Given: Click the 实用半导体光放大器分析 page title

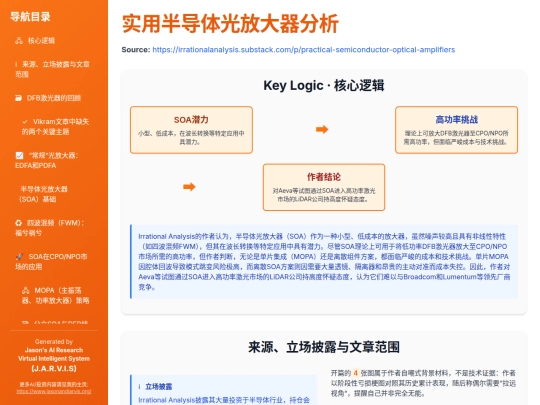Looking at the screenshot, I should coord(230,23).
